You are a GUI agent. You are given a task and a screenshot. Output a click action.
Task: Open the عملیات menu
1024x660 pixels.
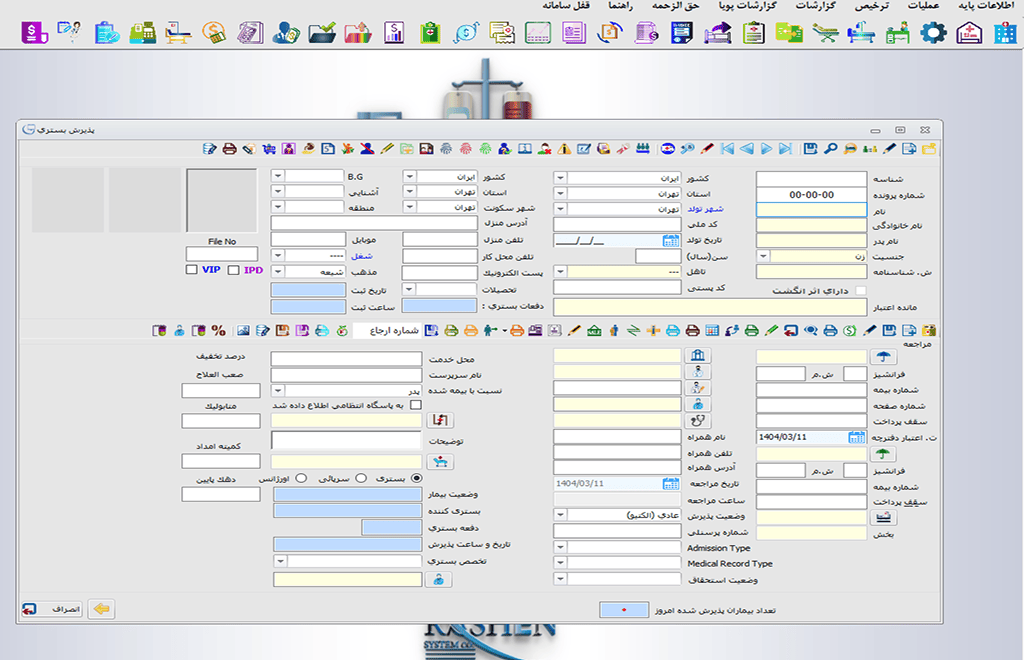[x=923, y=6]
